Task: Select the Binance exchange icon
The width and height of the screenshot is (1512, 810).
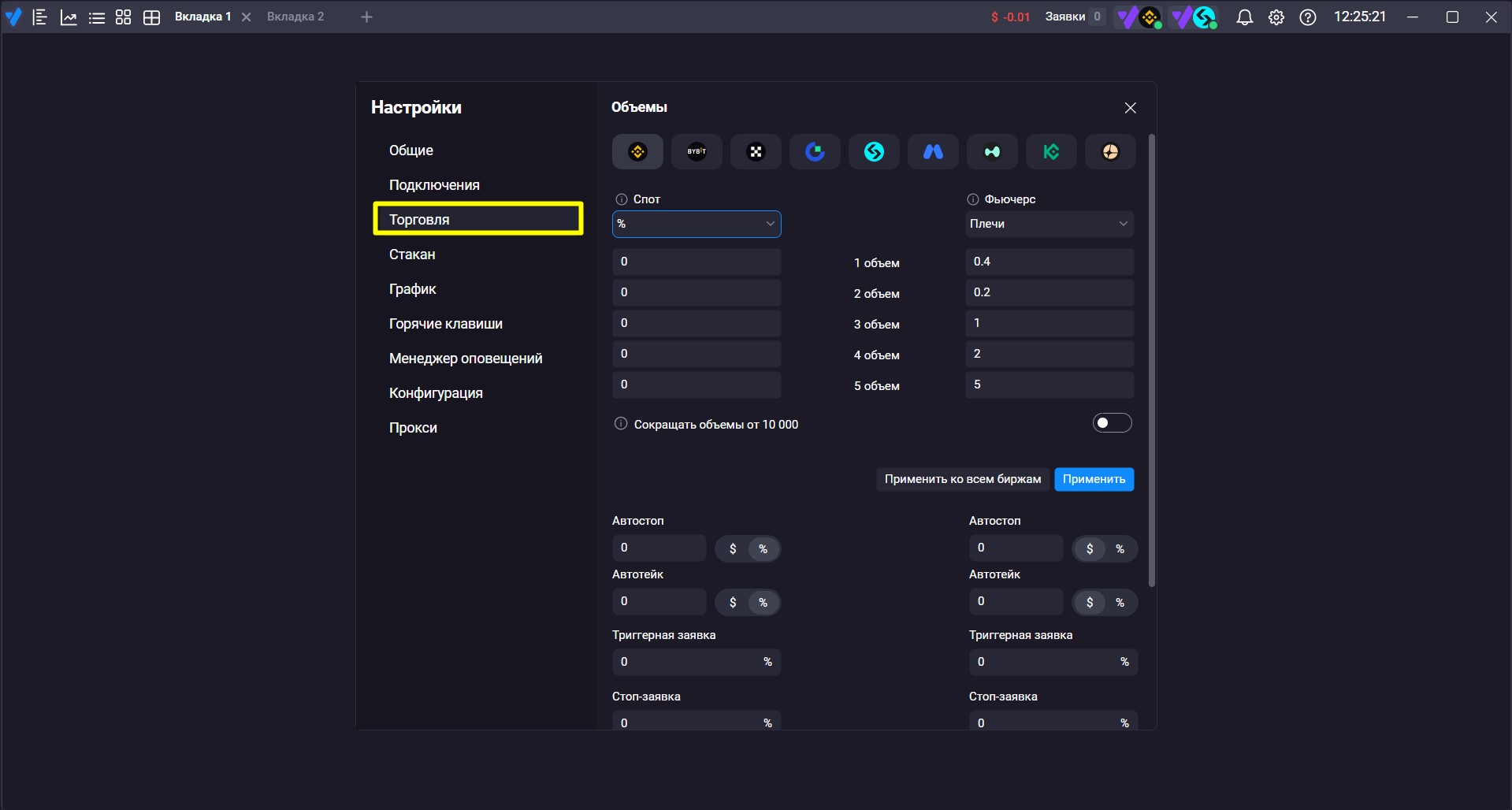Action: (637, 151)
